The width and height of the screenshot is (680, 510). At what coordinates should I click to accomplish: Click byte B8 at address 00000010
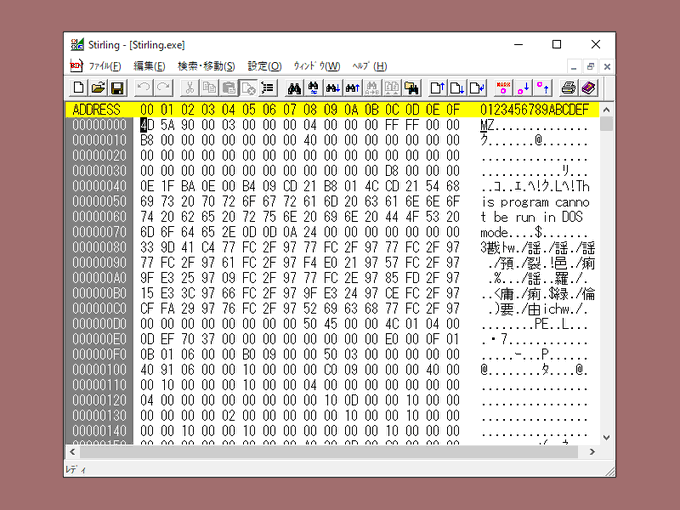tap(147, 140)
